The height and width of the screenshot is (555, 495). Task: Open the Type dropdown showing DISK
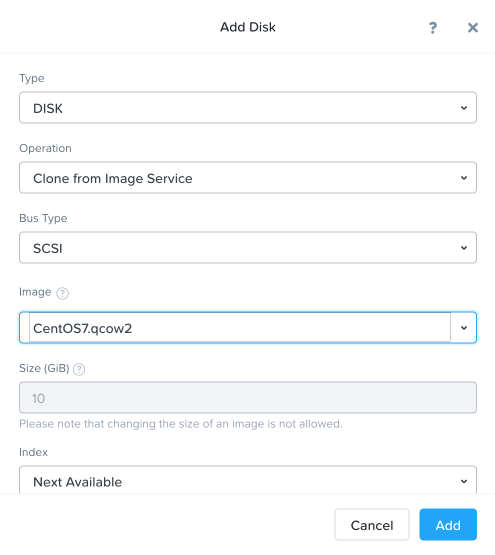tap(248, 108)
